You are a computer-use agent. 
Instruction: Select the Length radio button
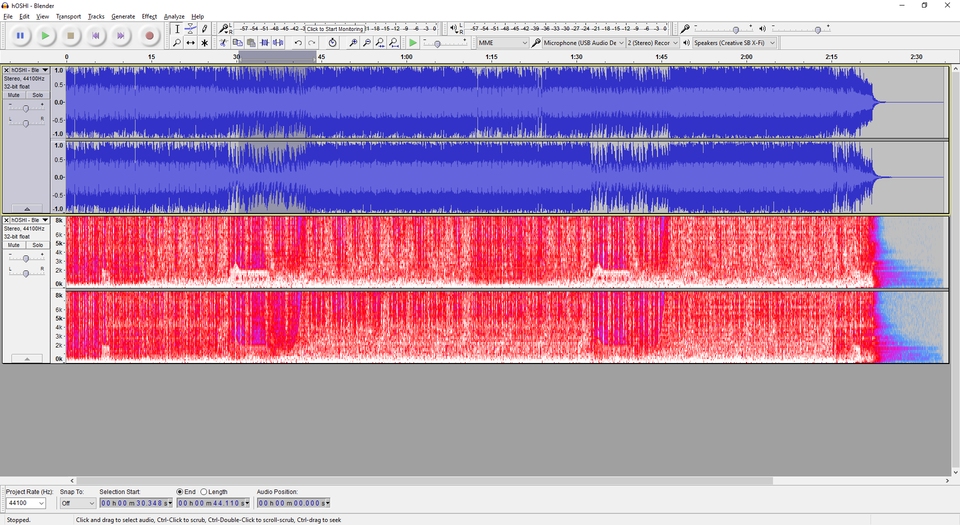coord(204,492)
